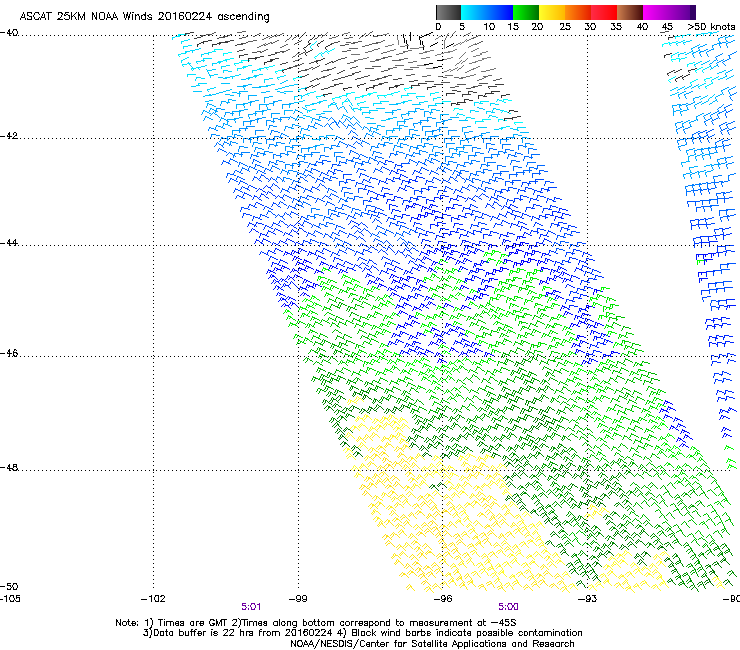Click the gray 0-5 knots legend swatch
Image resolution: width=740 pixels, height=650 pixels.
[x=448, y=12]
